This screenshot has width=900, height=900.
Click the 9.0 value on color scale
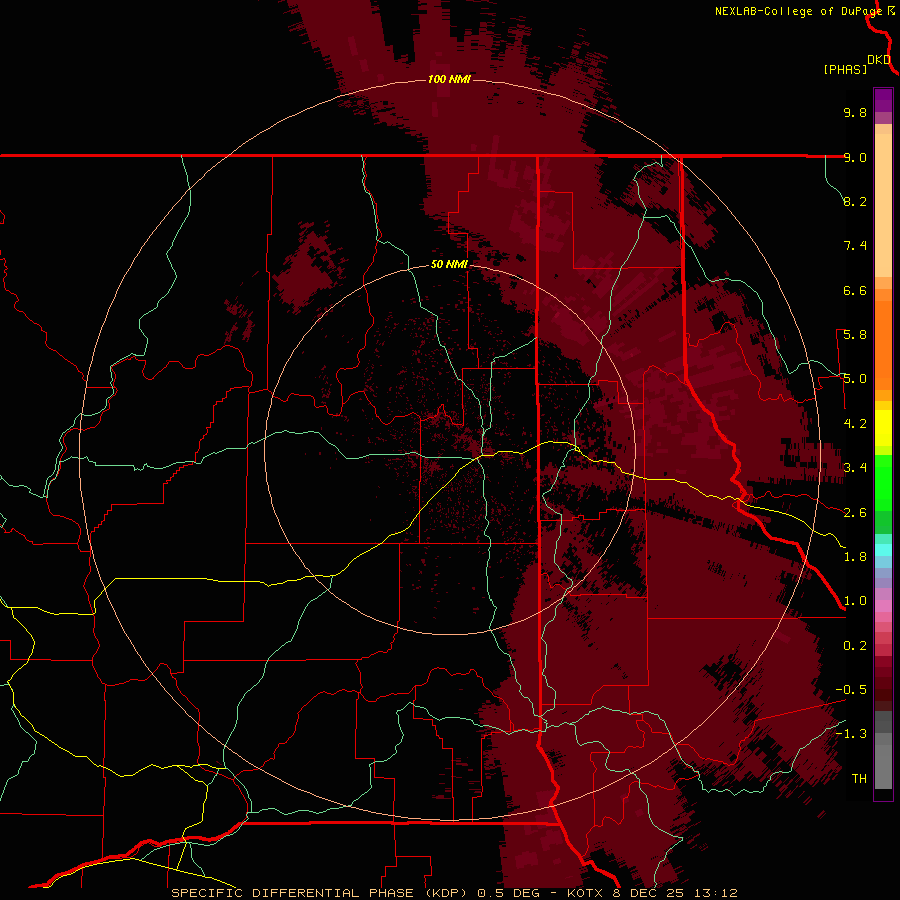coord(855,157)
